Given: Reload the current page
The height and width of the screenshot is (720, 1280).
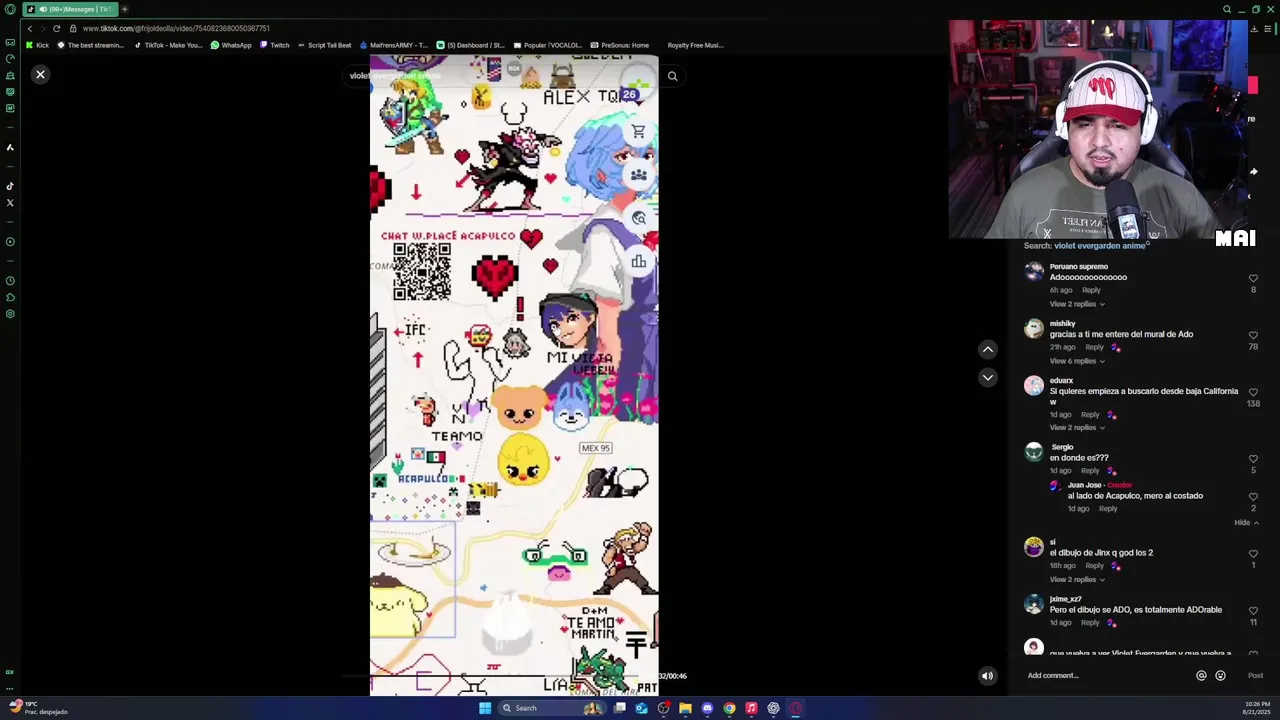Looking at the screenshot, I should point(56,28).
